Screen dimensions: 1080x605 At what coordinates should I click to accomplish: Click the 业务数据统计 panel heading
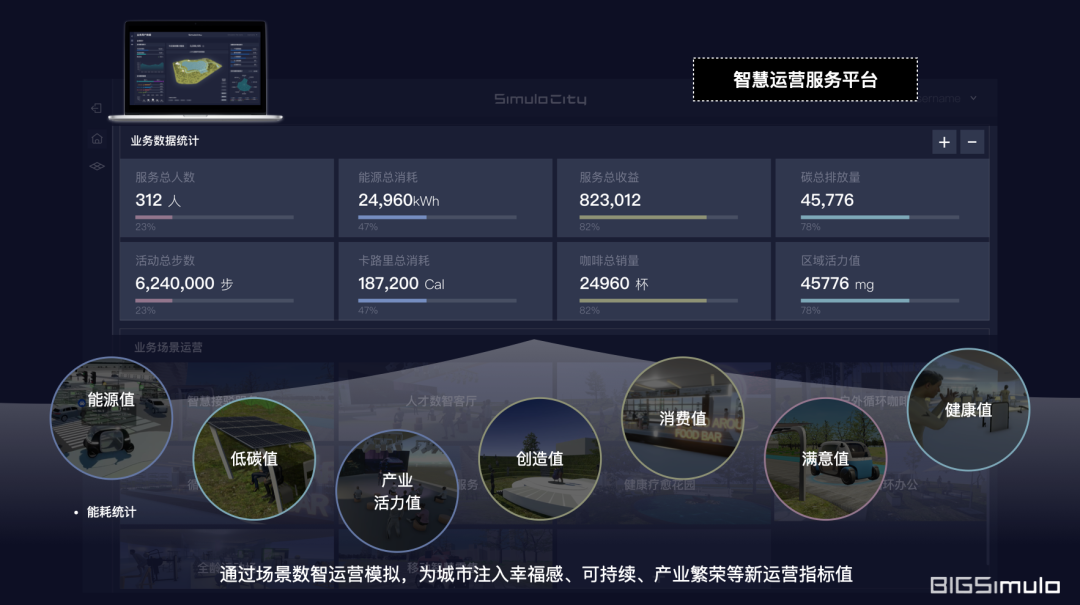(165, 141)
